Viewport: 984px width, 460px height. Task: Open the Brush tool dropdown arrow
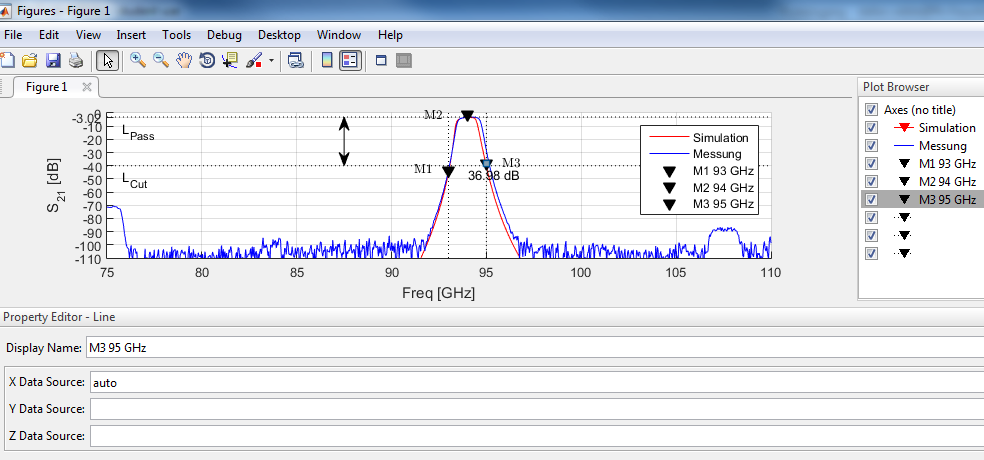[271, 60]
